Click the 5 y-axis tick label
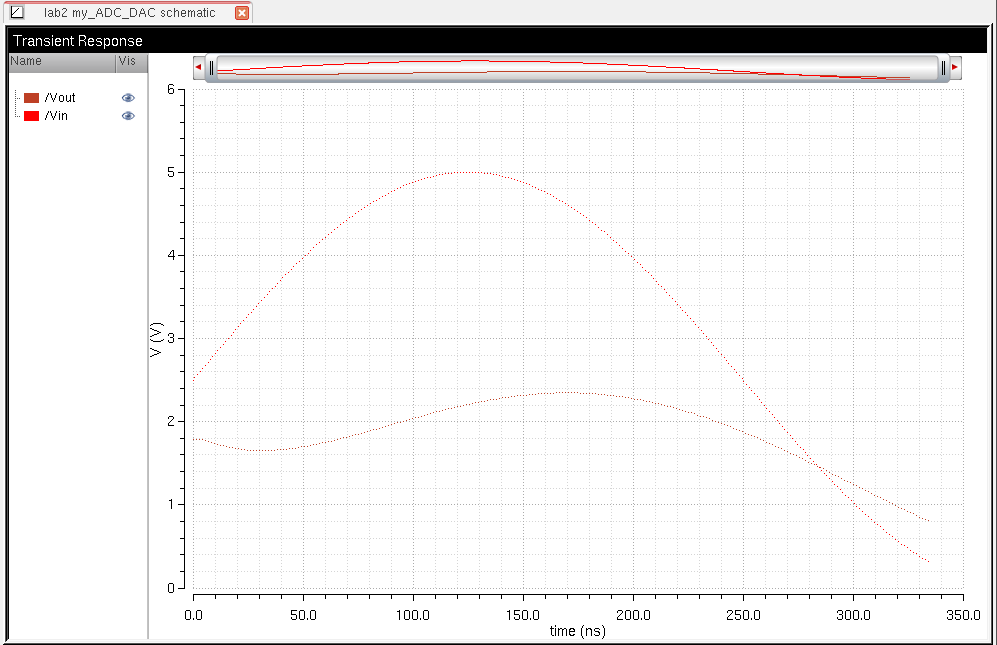The width and height of the screenshot is (997, 645). pyautogui.click(x=170, y=172)
